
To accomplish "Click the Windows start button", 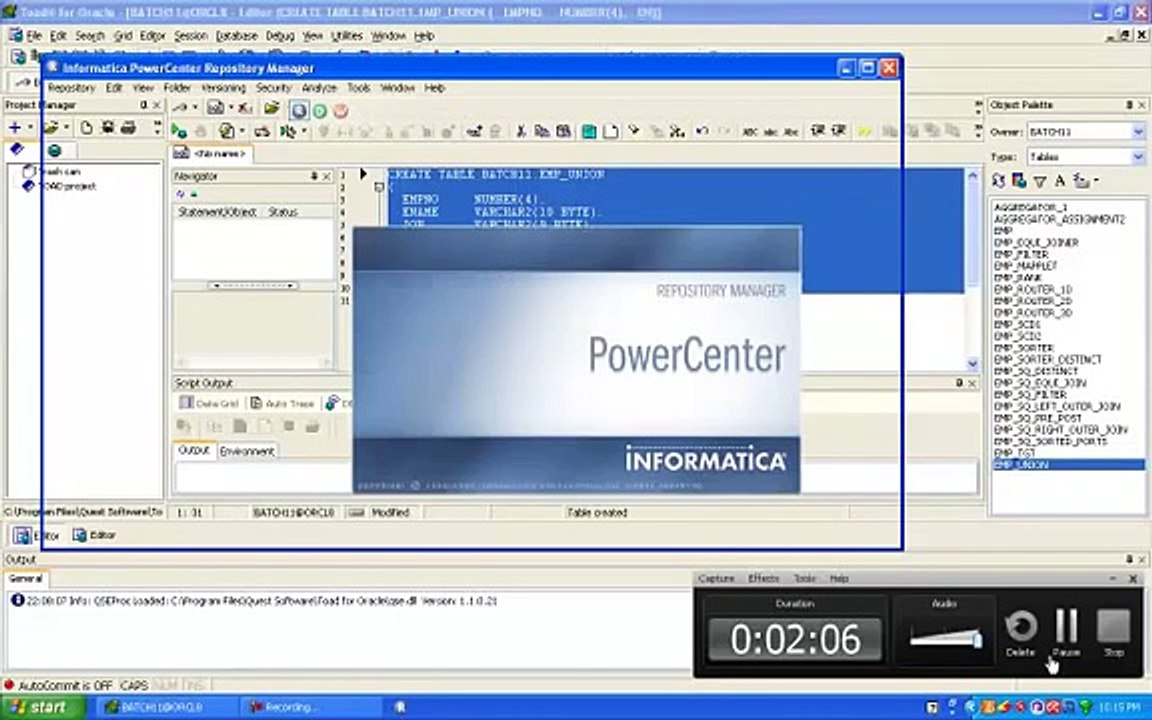I will 43,708.
